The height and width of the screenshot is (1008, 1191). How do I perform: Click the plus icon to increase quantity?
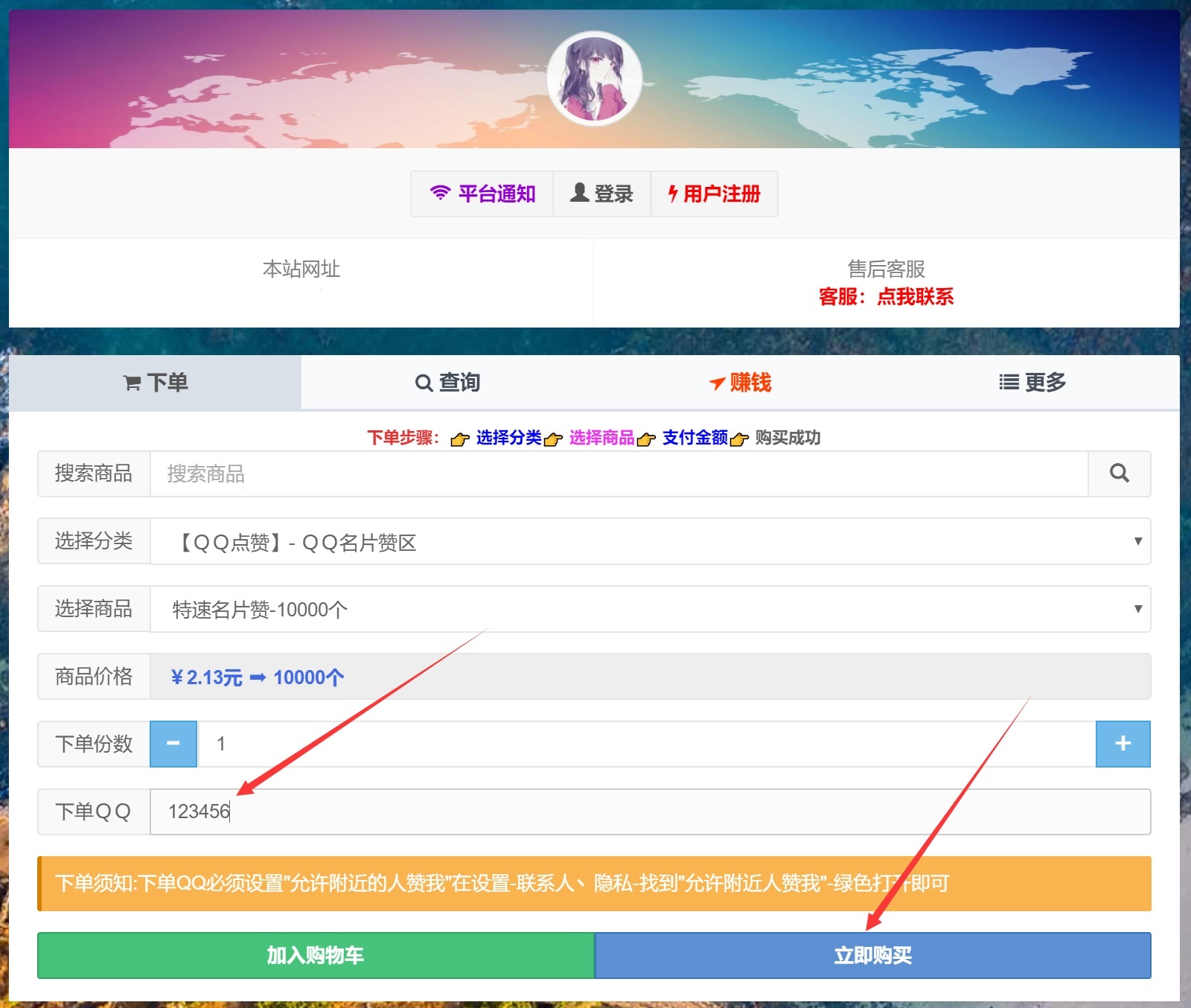[1123, 744]
